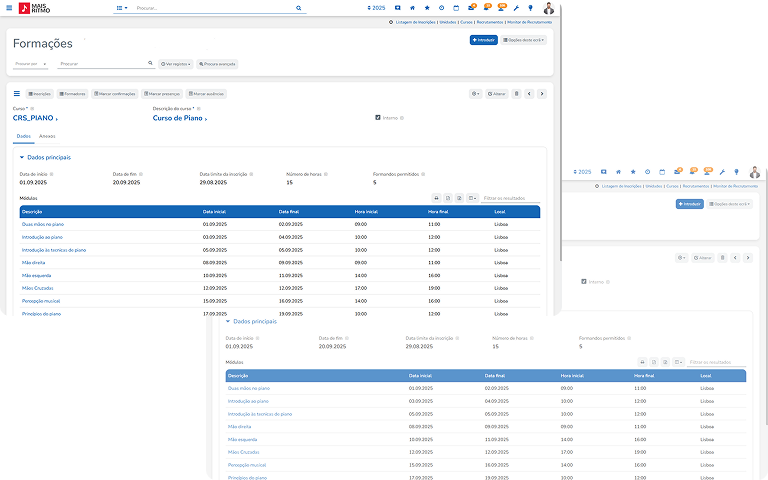Open the user avatar in the top-left window's navbar
The height and width of the screenshot is (480, 768).
point(548,8)
